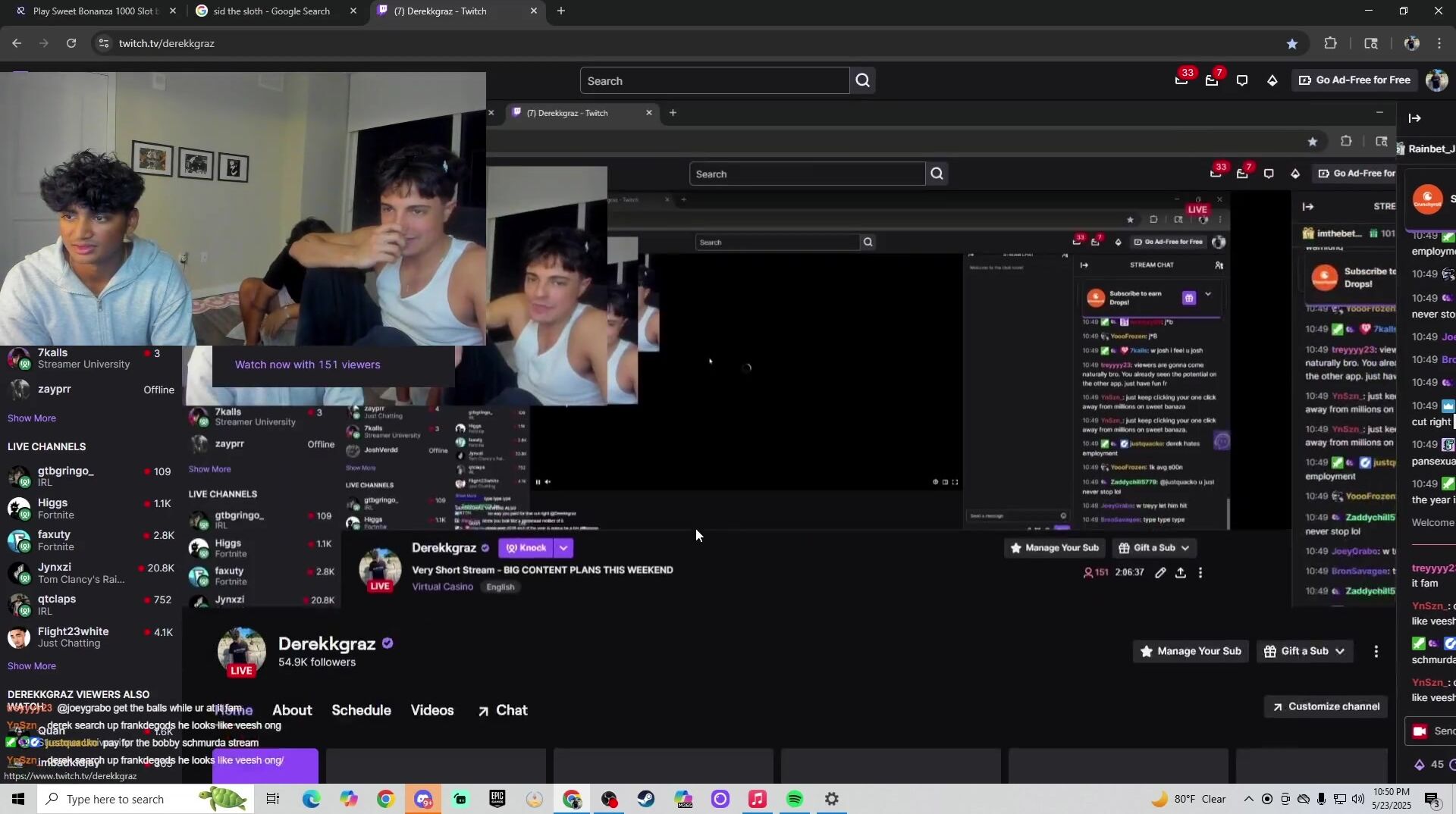Select the Schedule tab on the channel page
Image resolution: width=1456 pixels, height=814 pixels.
361,710
